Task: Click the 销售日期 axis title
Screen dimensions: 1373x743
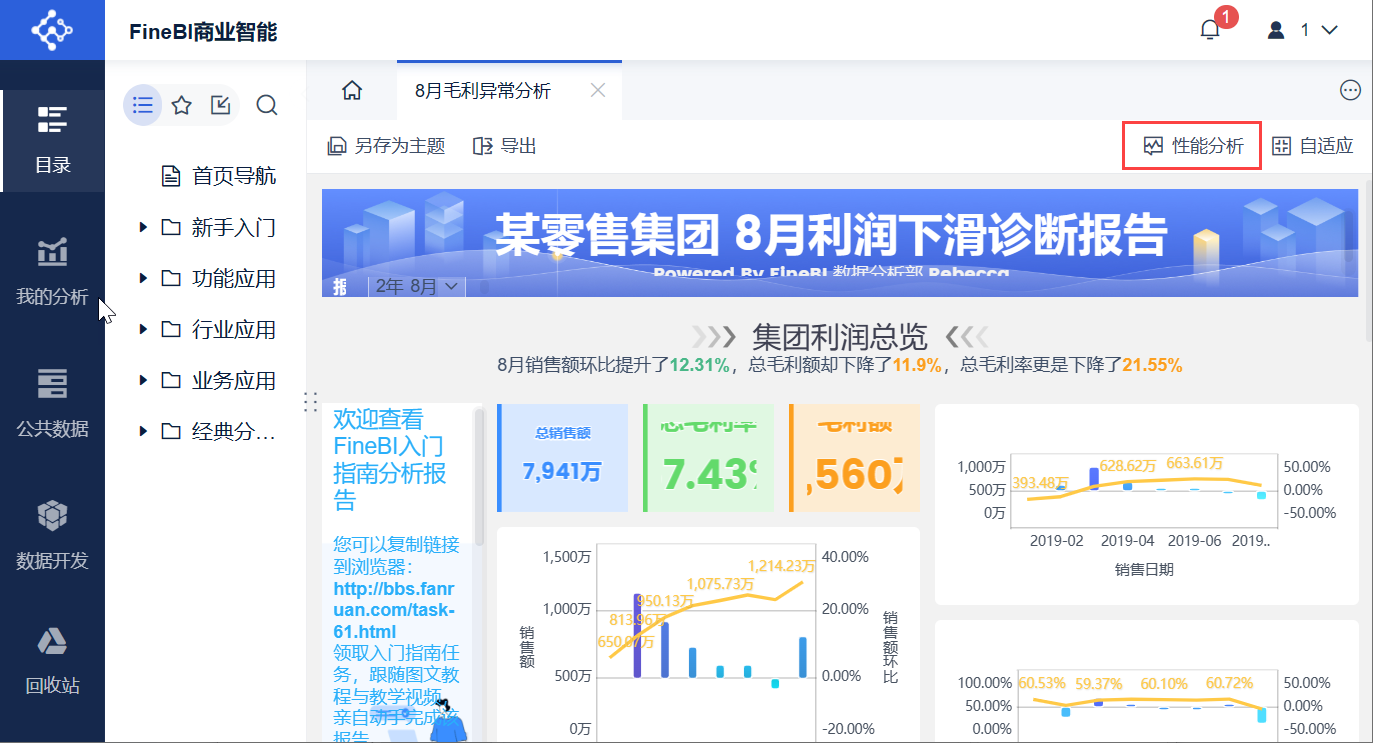Action: pyautogui.click(x=1144, y=569)
